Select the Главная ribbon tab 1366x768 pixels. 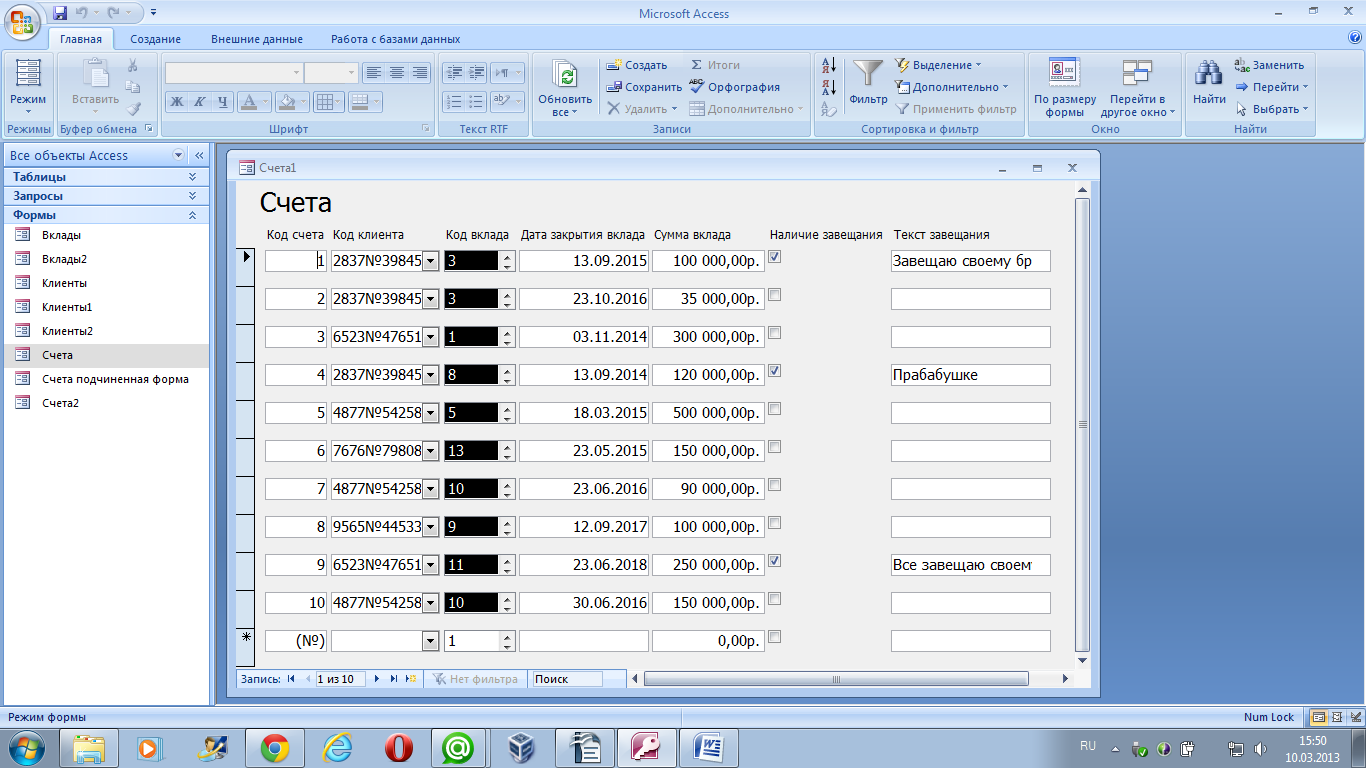pos(81,39)
